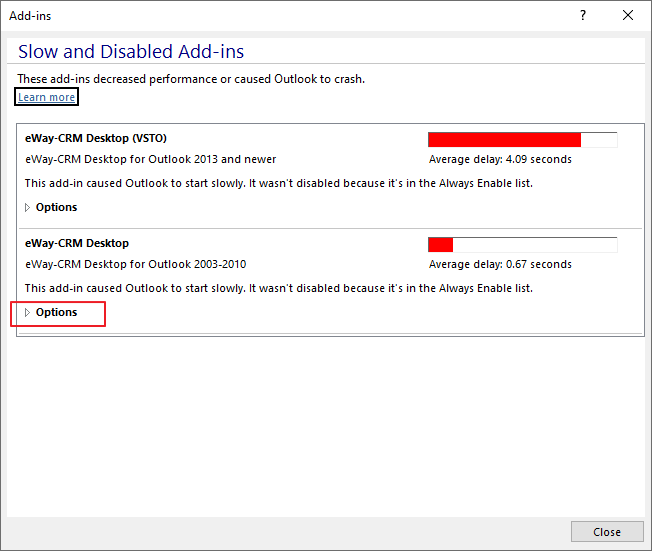The height and width of the screenshot is (551, 652).
Task: Expand Options for eWay-CRM Desktop 2003-2010 add-in
Action: tap(51, 312)
